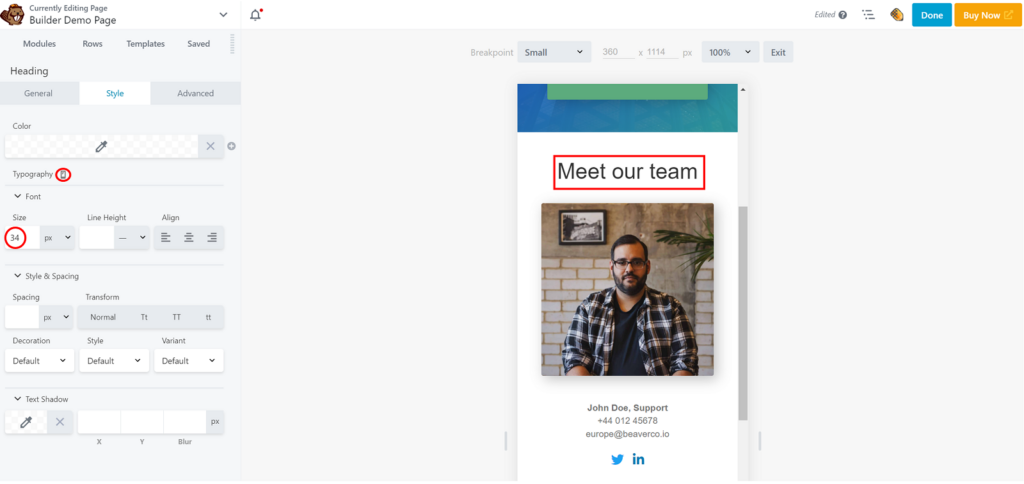
Task: Open the page title dropdown chevron
Action: pyautogui.click(x=223, y=14)
